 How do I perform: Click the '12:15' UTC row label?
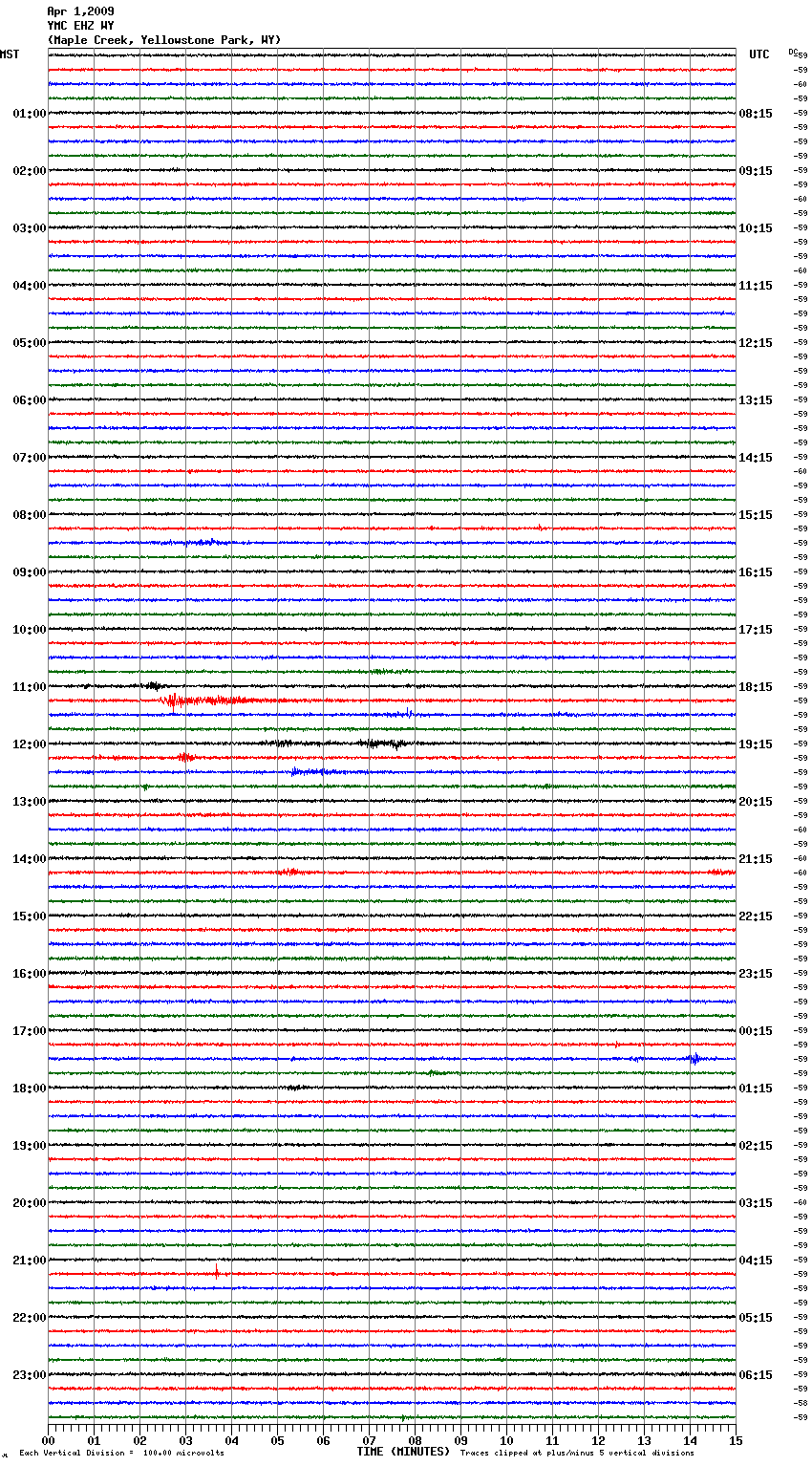[756, 343]
